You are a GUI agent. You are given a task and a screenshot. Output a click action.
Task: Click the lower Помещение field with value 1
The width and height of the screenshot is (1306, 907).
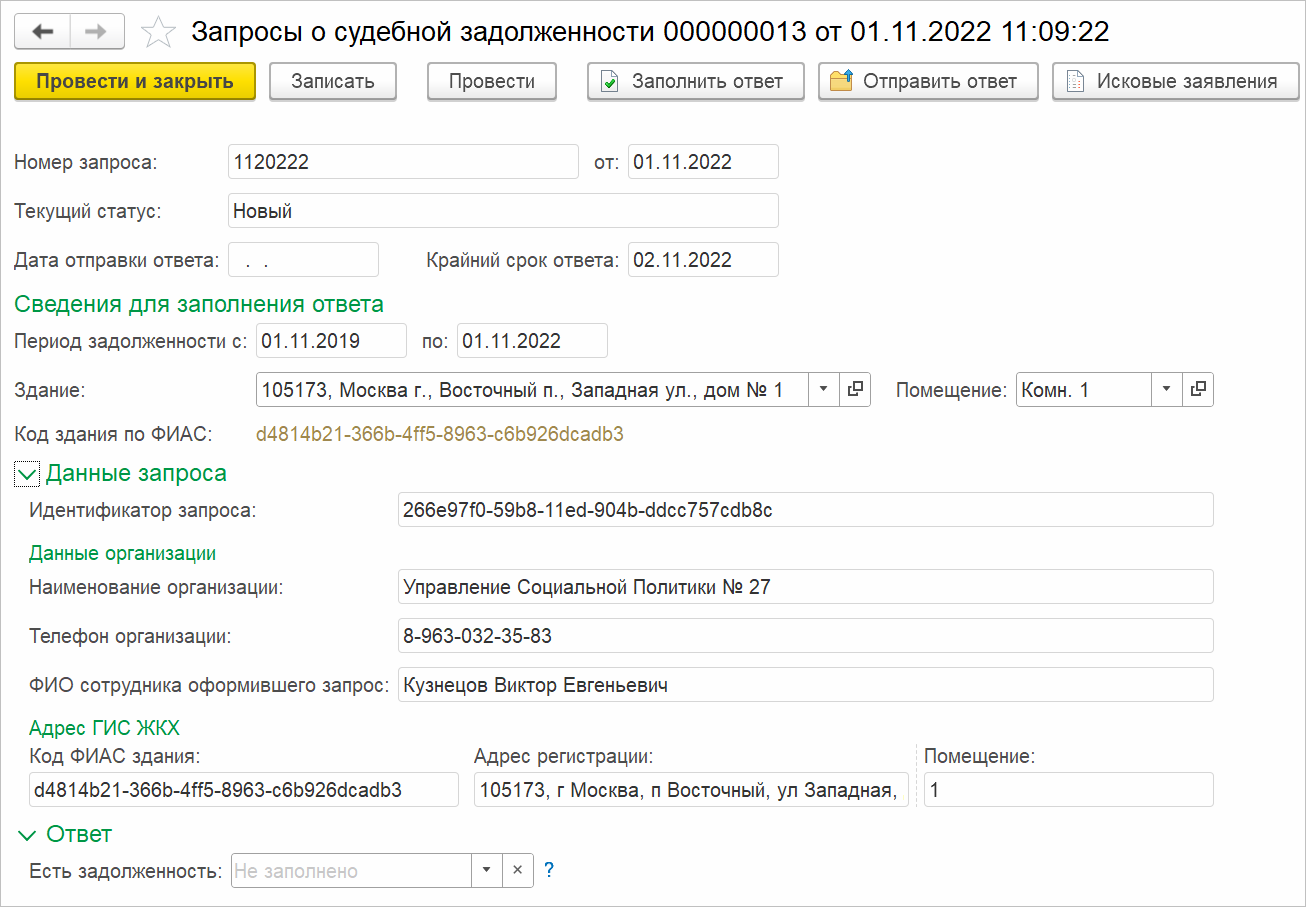click(1068, 790)
